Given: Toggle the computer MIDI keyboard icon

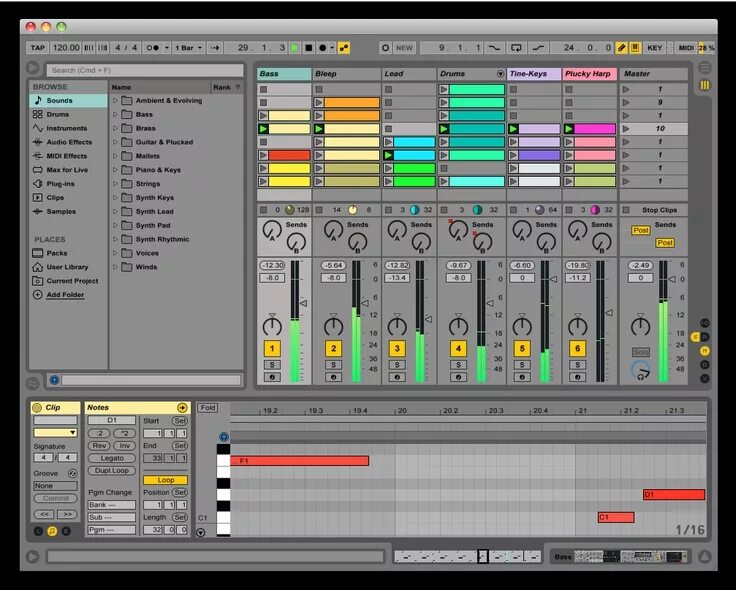Looking at the screenshot, I should [x=635, y=47].
